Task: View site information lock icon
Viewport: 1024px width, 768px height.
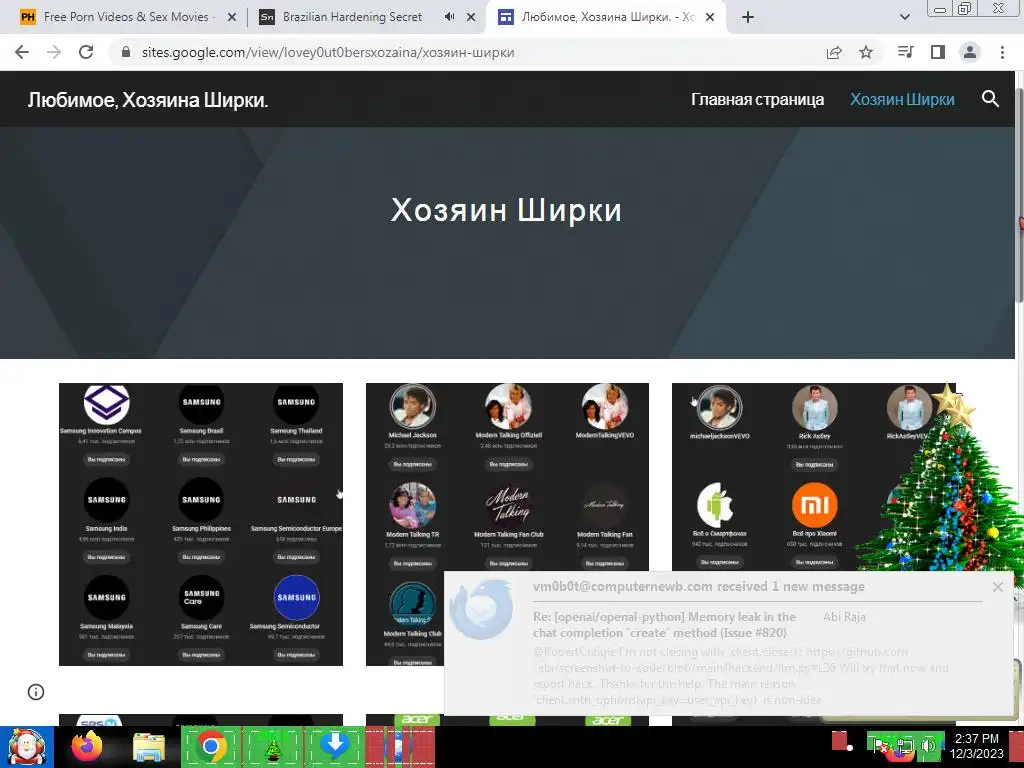Action: pyautogui.click(x=126, y=52)
